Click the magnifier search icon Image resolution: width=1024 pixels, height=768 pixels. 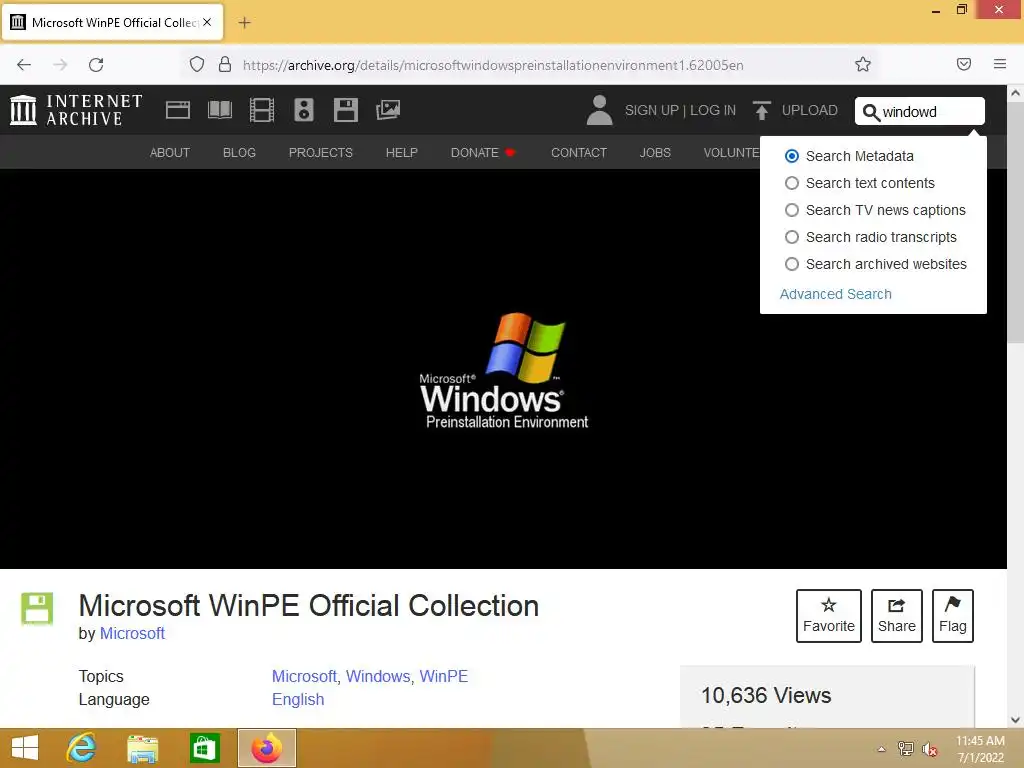871,112
